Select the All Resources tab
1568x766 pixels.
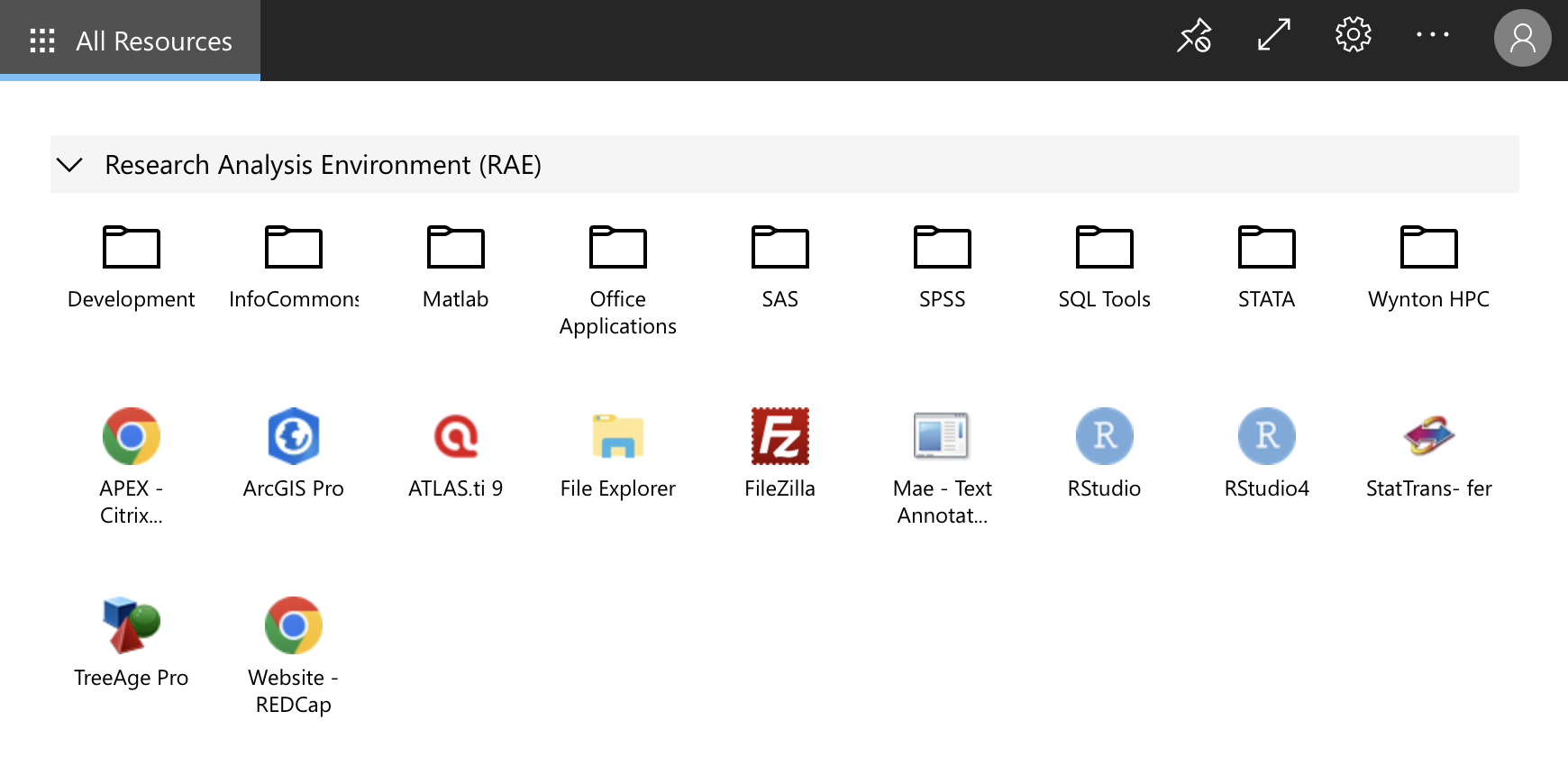(131, 41)
